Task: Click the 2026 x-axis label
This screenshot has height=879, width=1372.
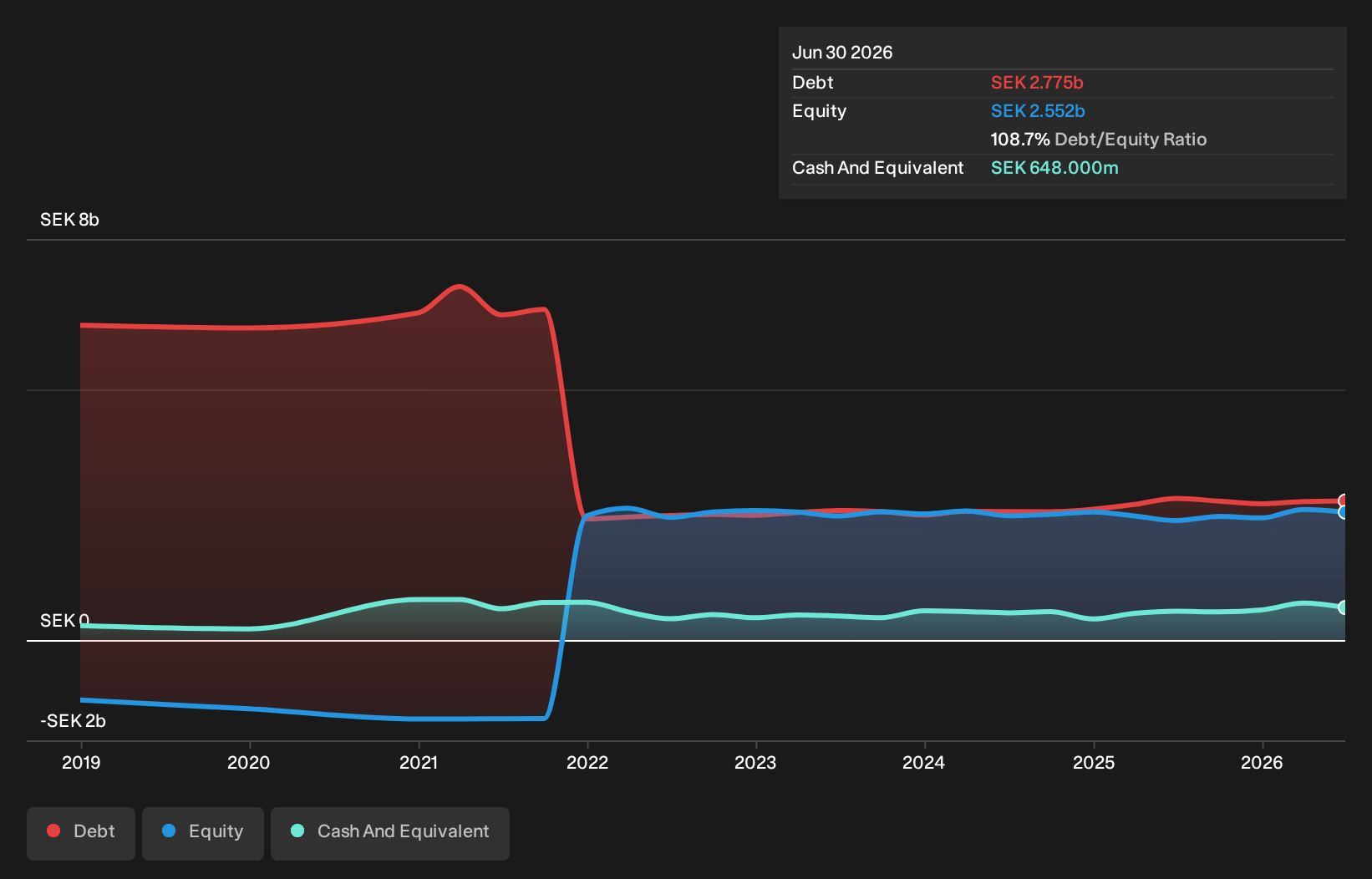Action: [x=1262, y=763]
